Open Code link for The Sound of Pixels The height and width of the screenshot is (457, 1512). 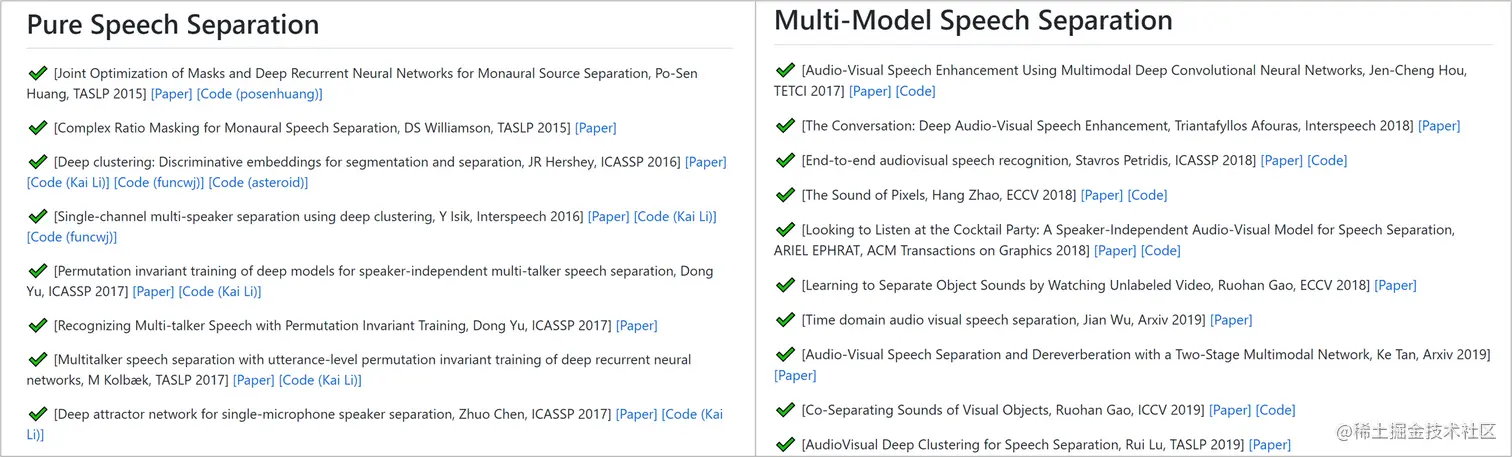coord(1147,195)
